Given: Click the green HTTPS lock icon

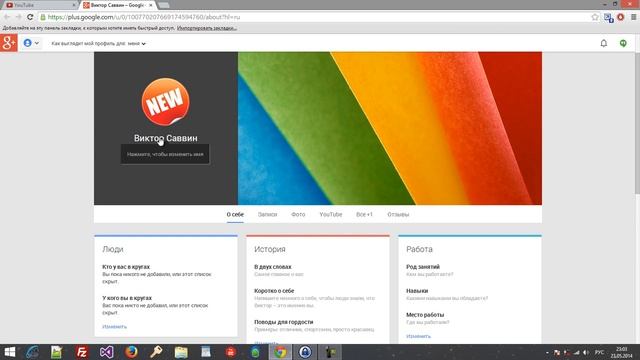Looking at the screenshot, I should [42, 17].
